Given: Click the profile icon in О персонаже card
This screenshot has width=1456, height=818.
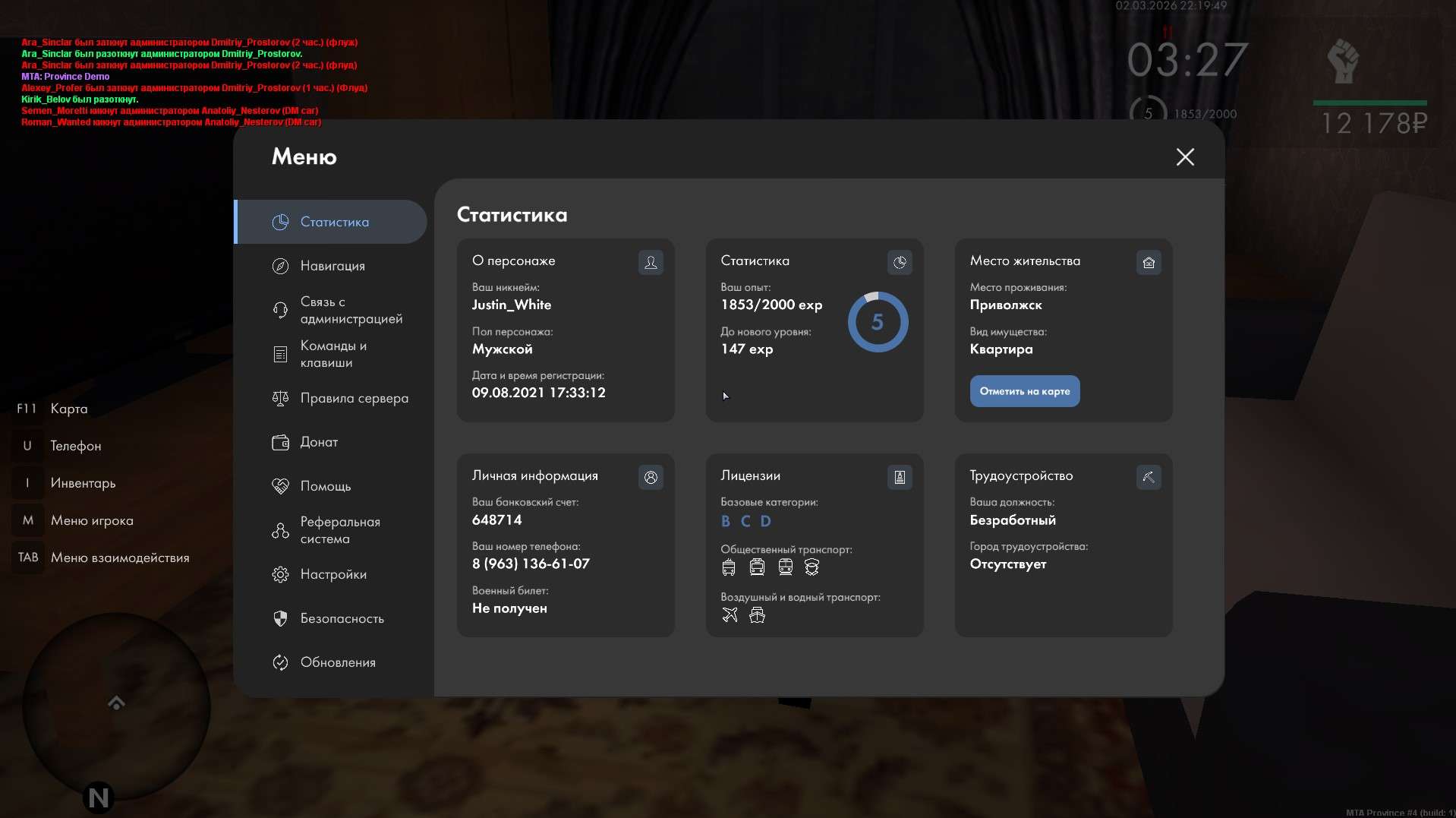Looking at the screenshot, I should [651, 262].
